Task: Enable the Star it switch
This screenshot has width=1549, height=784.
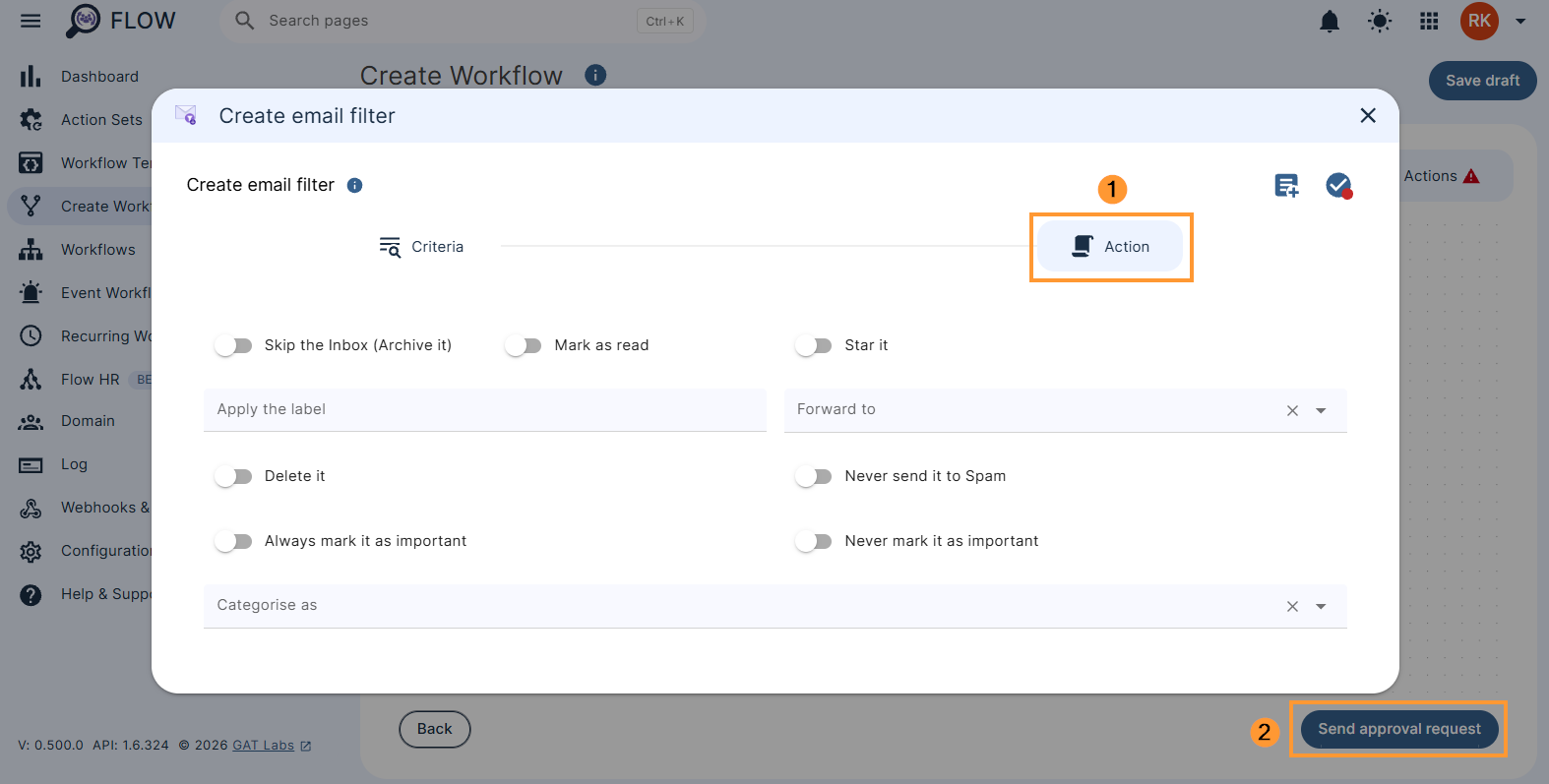Action: pos(813,345)
